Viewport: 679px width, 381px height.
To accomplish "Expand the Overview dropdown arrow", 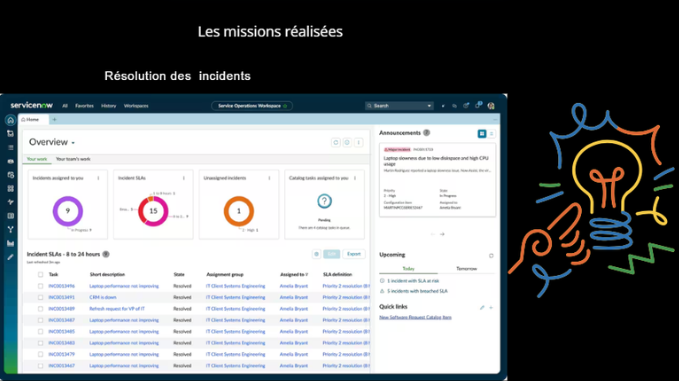I will (73, 143).
